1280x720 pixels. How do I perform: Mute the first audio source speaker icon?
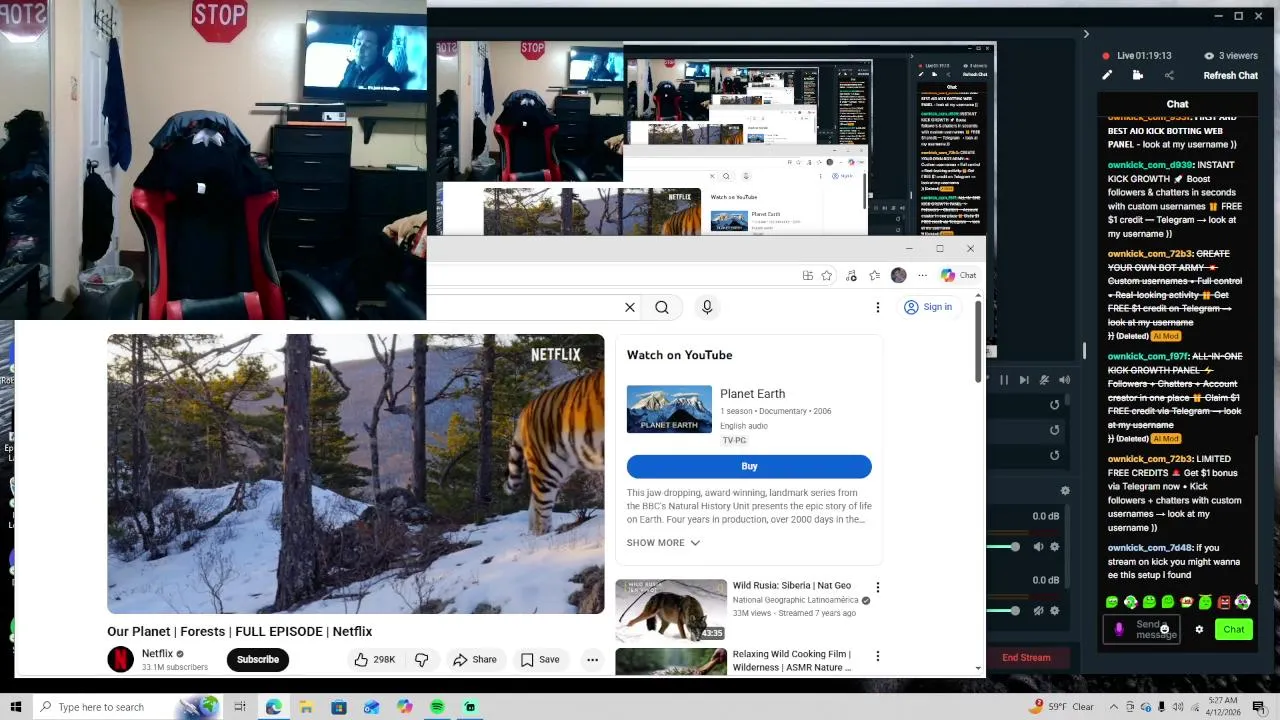pos(1038,547)
